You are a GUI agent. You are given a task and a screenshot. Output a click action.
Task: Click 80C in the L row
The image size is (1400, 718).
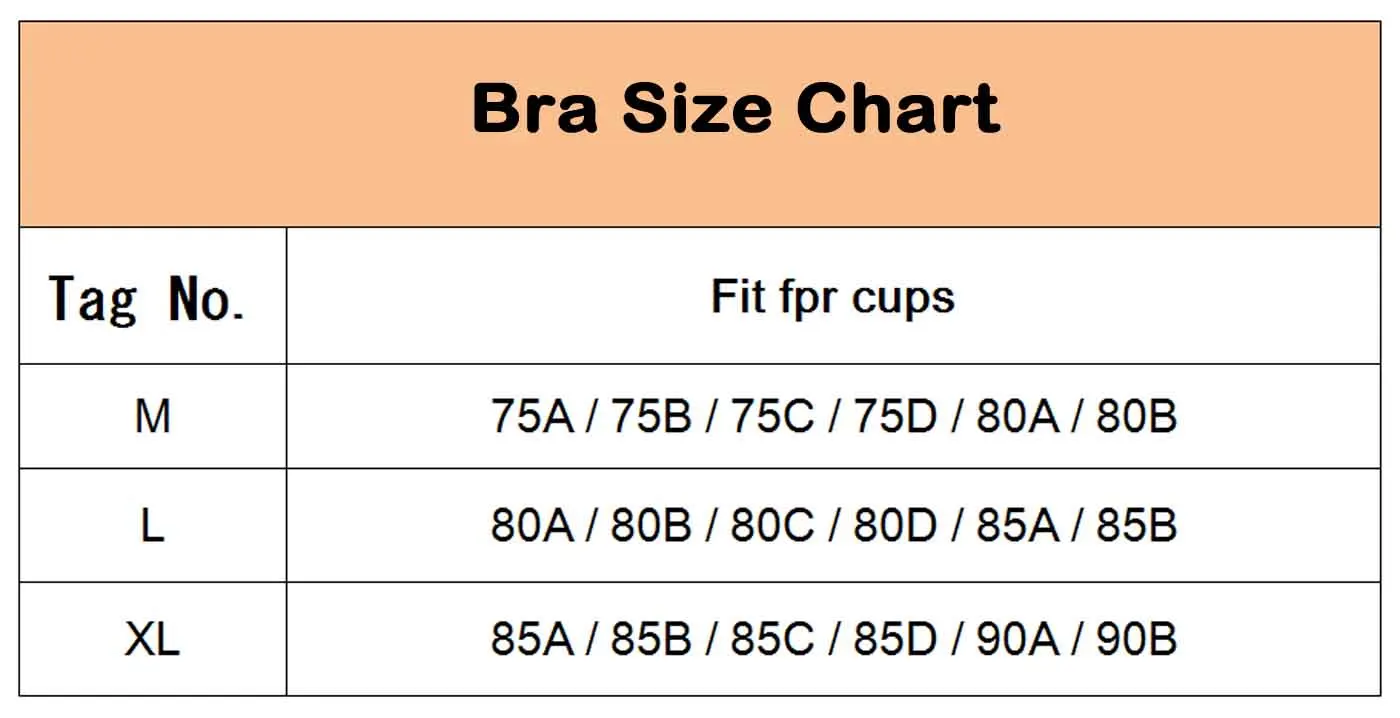coord(772,526)
